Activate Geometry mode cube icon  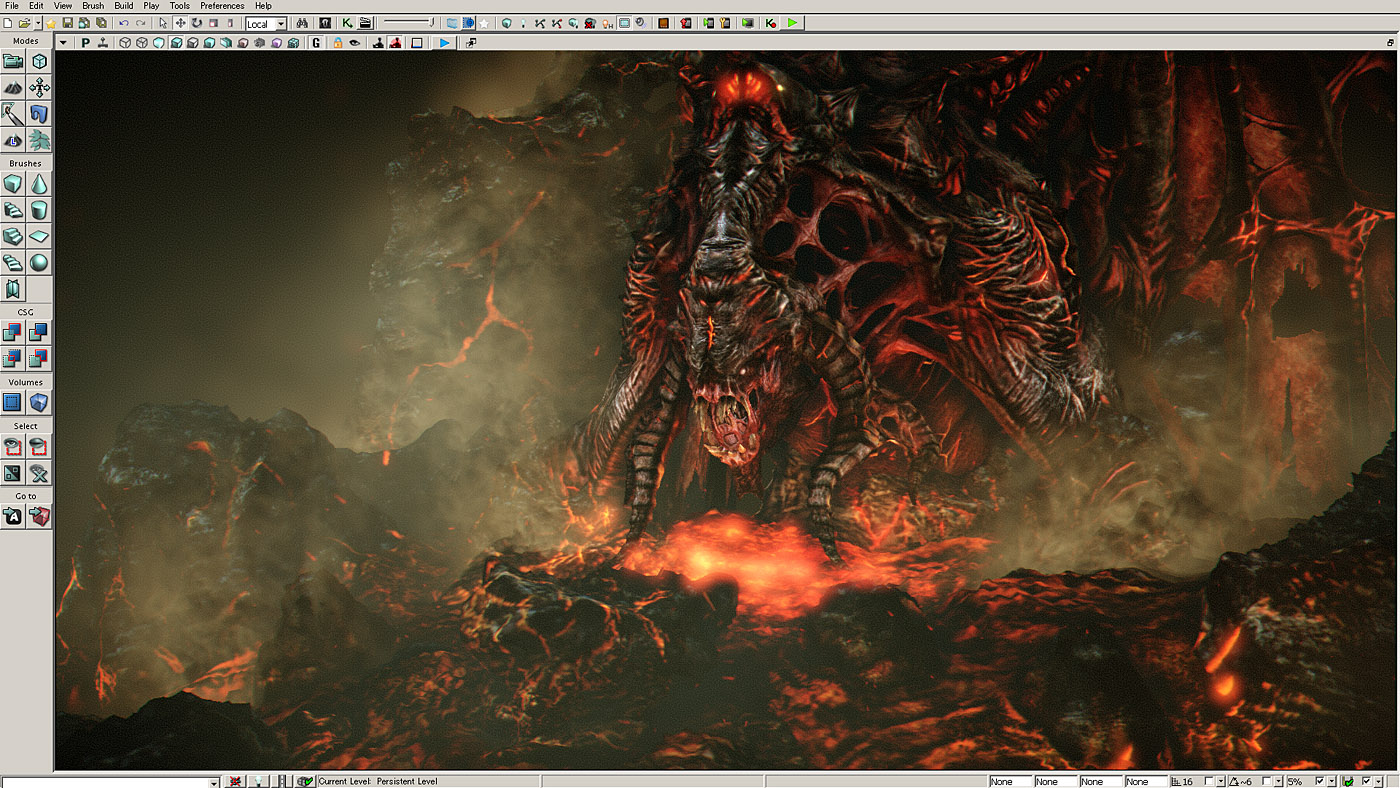[39, 62]
